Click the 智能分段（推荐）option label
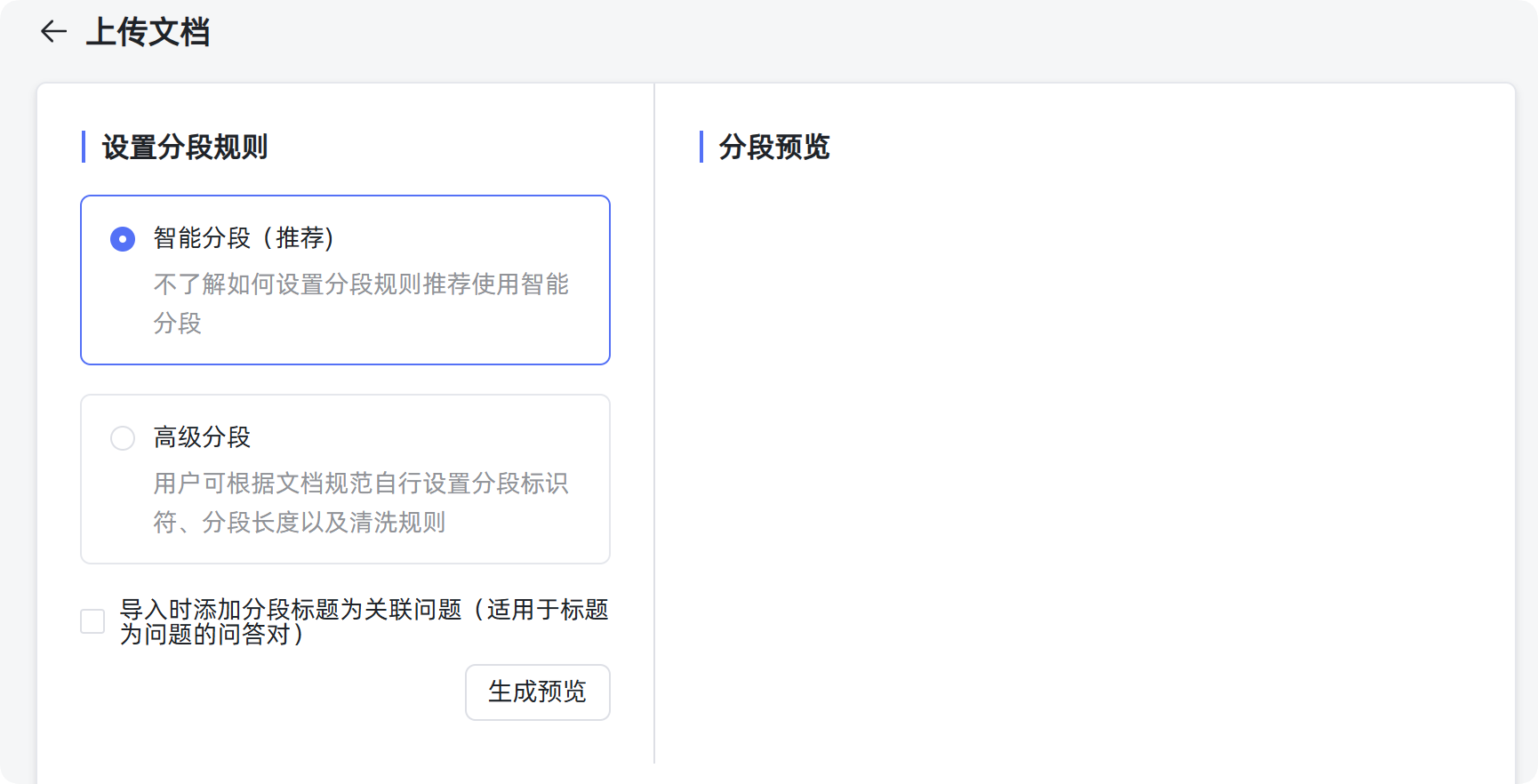 (x=244, y=238)
